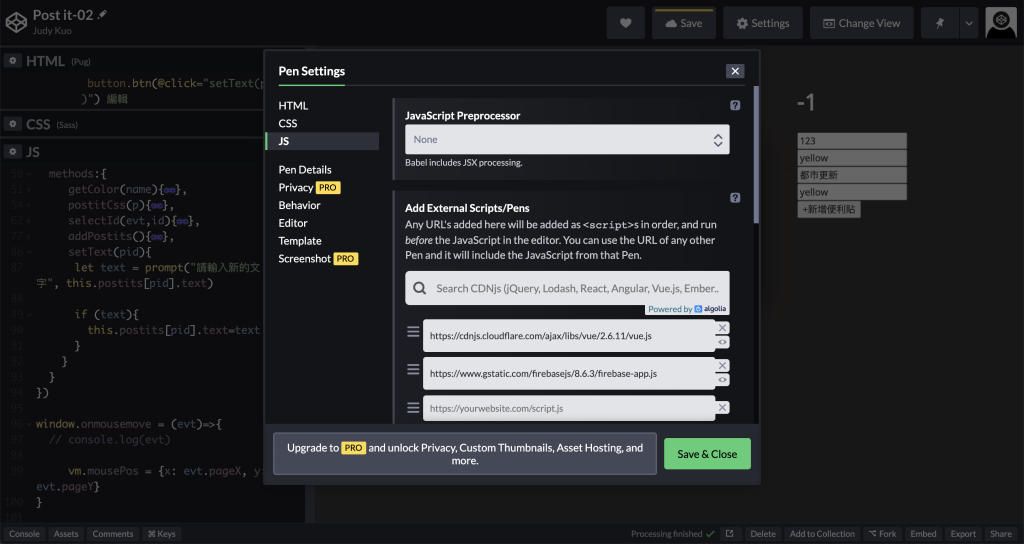Click the 123 field in preview
Image resolution: width=1024 pixels, height=544 pixels.
[x=852, y=140]
